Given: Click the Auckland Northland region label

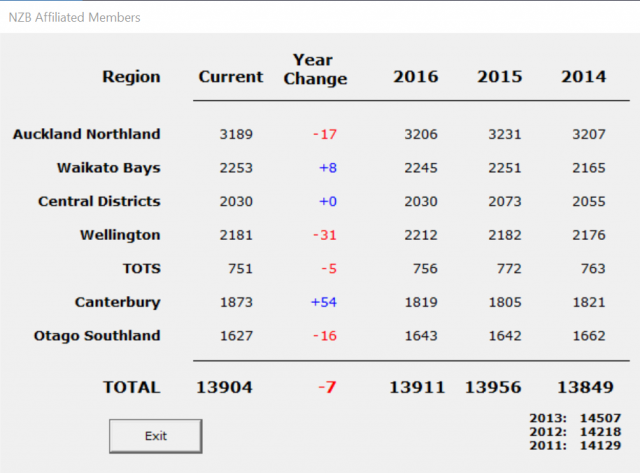Looking at the screenshot, I should point(87,134).
